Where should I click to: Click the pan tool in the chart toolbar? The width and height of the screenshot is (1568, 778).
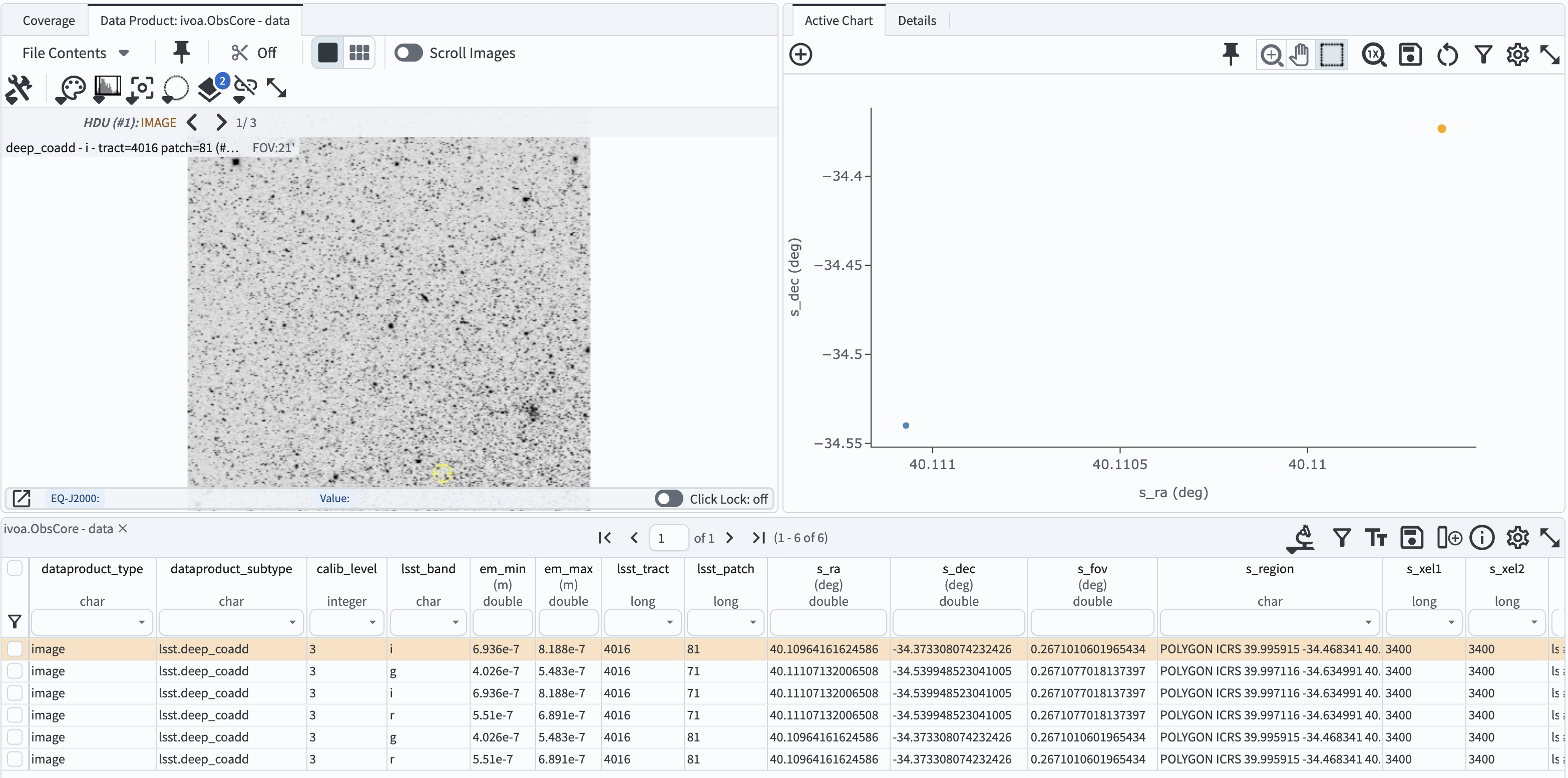(1300, 54)
